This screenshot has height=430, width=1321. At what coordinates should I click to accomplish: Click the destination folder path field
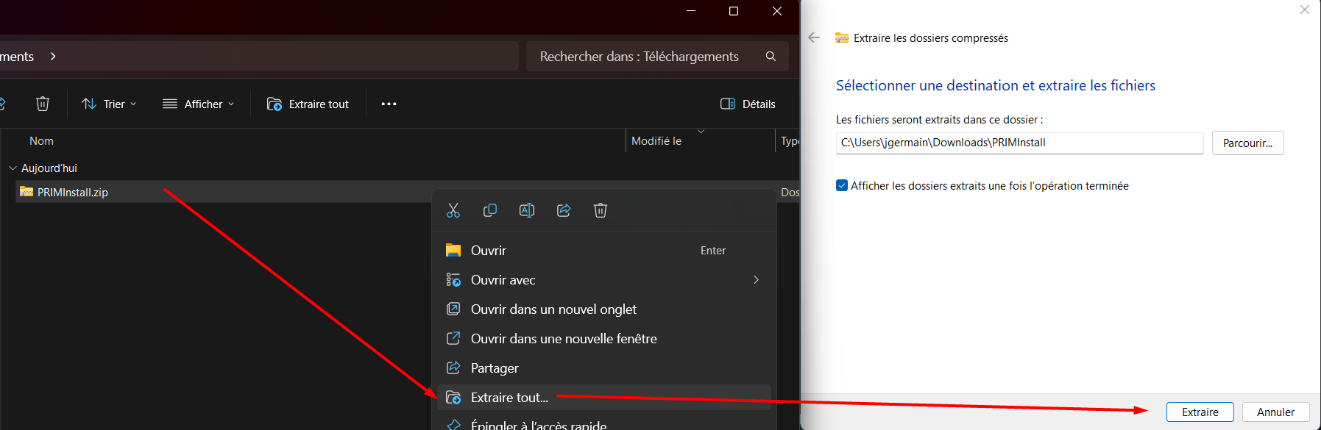(1019, 143)
